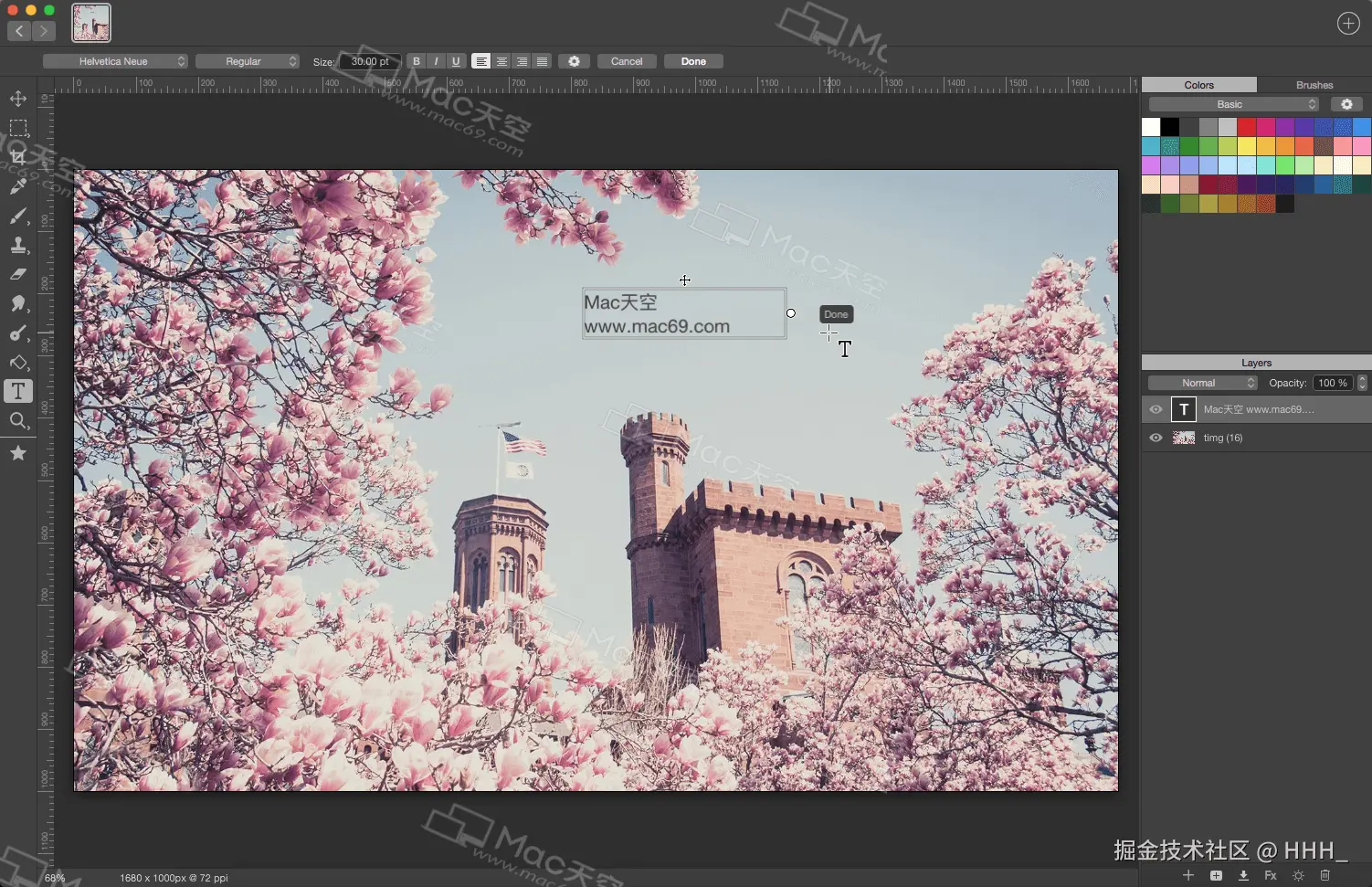Select the Zoom magnifier tool
Screen dimensions: 1372x887
coord(18,421)
